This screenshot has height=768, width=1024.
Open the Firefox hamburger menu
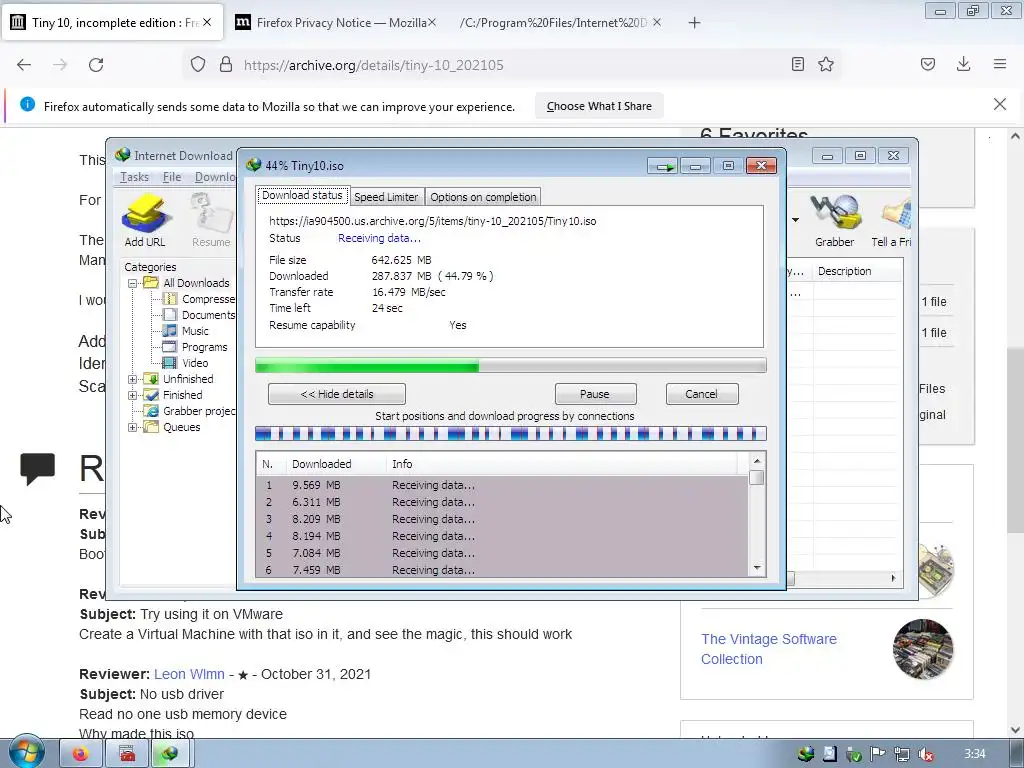click(1000, 64)
